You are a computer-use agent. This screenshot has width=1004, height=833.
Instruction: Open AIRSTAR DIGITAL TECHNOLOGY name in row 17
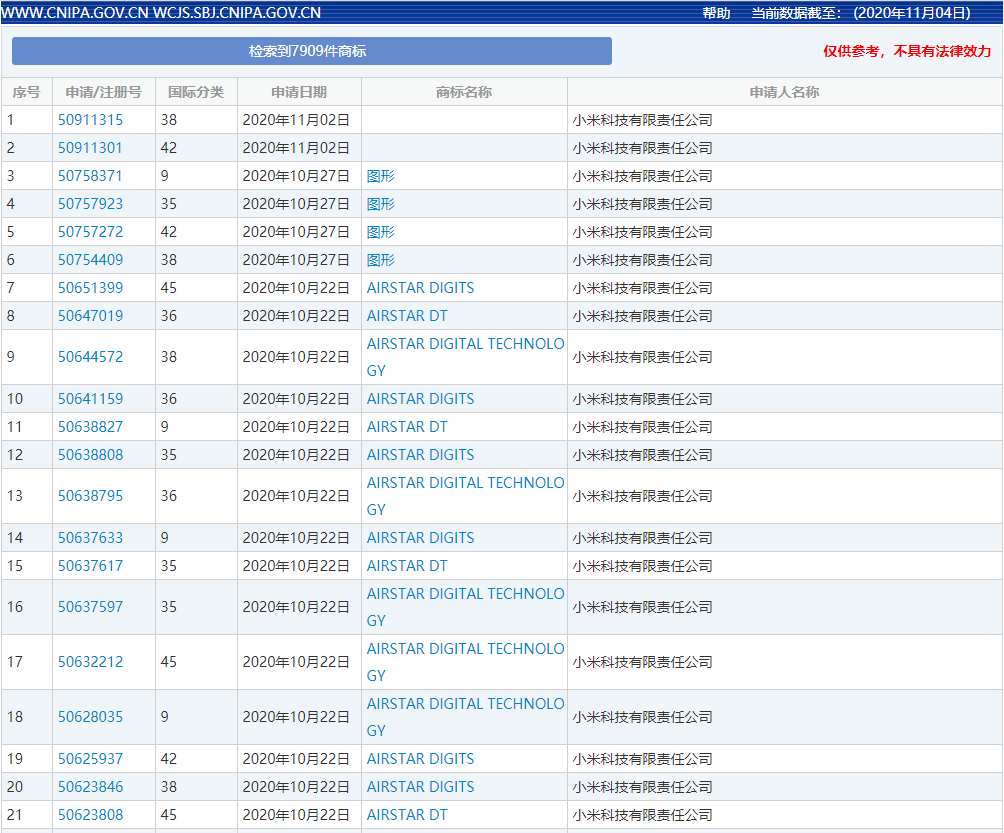coord(465,662)
